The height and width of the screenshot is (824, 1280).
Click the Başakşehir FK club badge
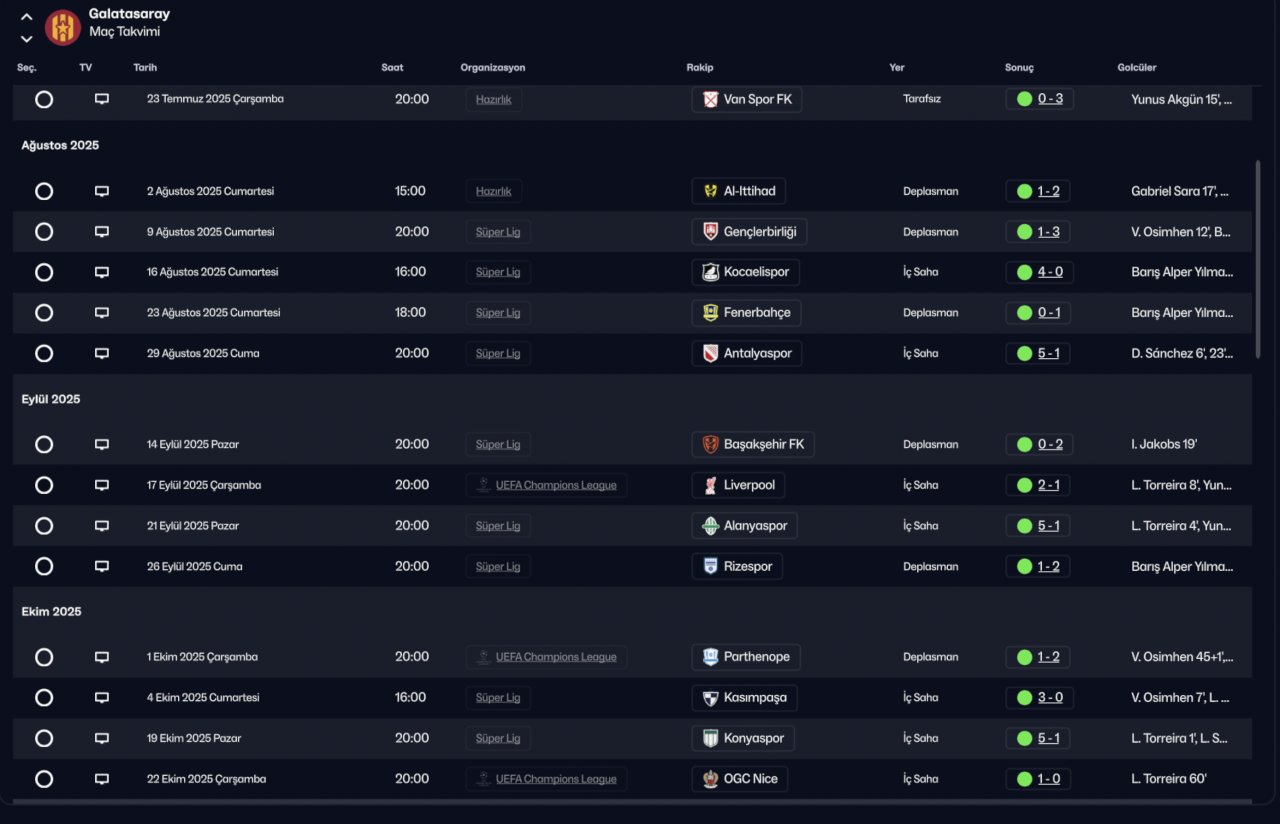[710, 444]
